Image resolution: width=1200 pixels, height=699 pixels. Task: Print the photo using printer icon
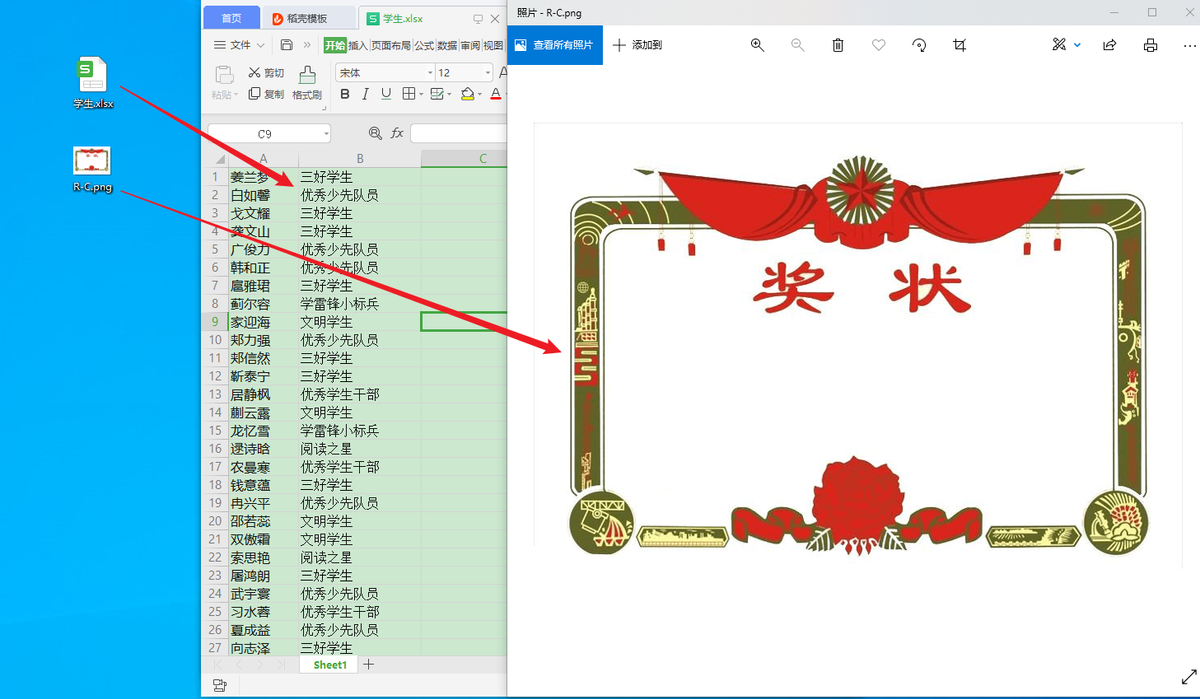pyautogui.click(x=1150, y=45)
